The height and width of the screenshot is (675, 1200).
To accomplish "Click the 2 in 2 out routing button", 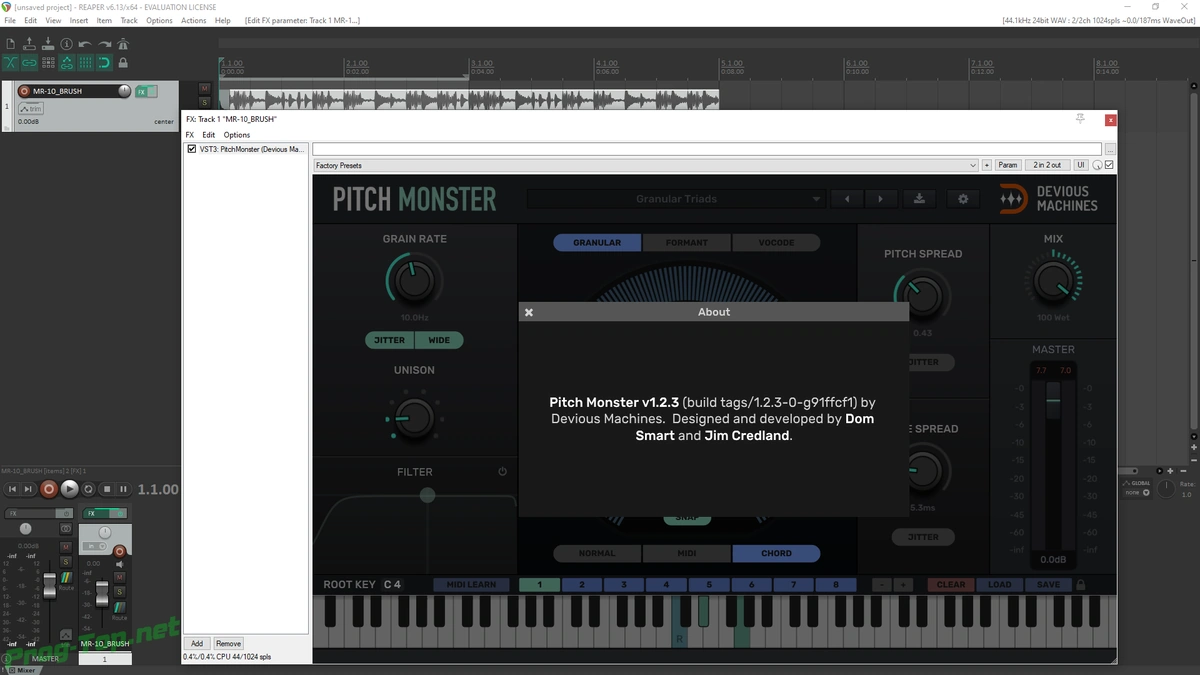I will (1048, 165).
